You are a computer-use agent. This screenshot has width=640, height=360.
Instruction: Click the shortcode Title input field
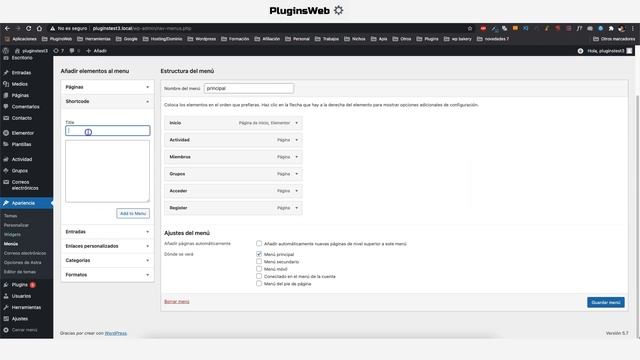point(108,131)
